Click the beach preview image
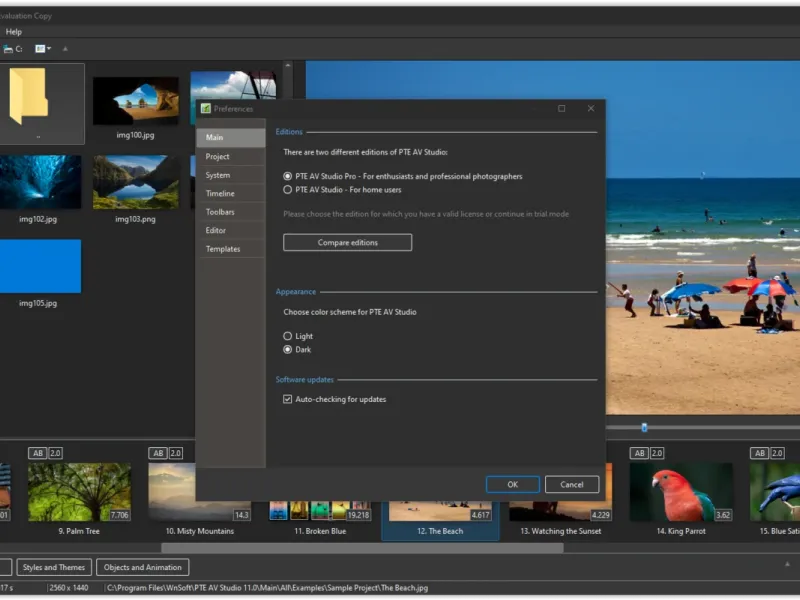This screenshot has width=800, height=600. click(x=703, y=237)
